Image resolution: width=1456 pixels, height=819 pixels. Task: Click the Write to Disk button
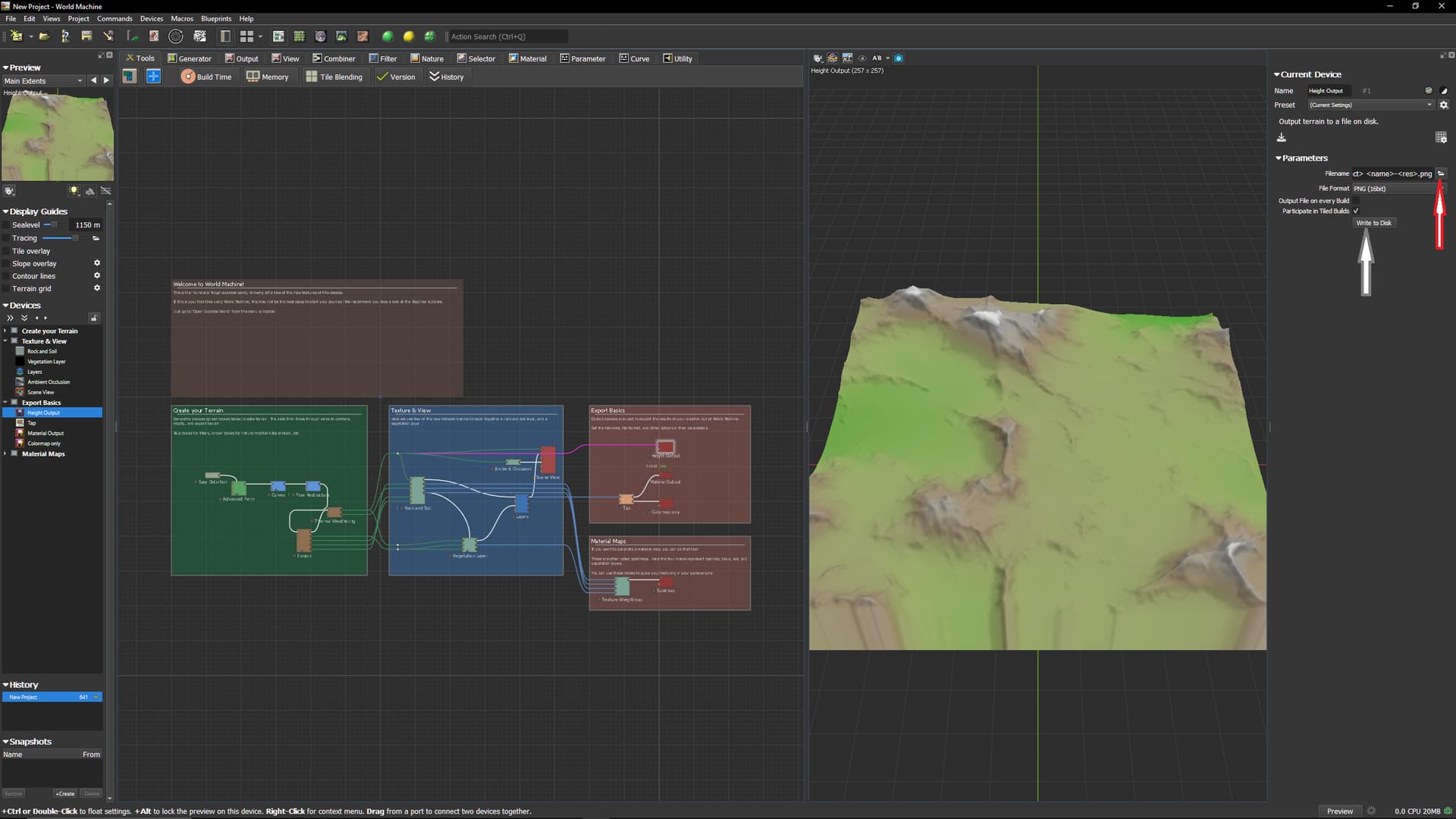[x=1373, y=223]
